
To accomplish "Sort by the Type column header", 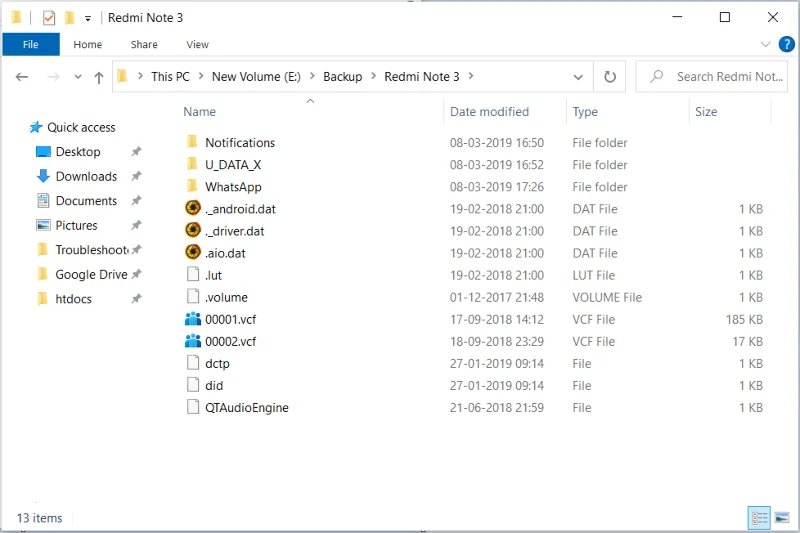I will pos(585,112).
